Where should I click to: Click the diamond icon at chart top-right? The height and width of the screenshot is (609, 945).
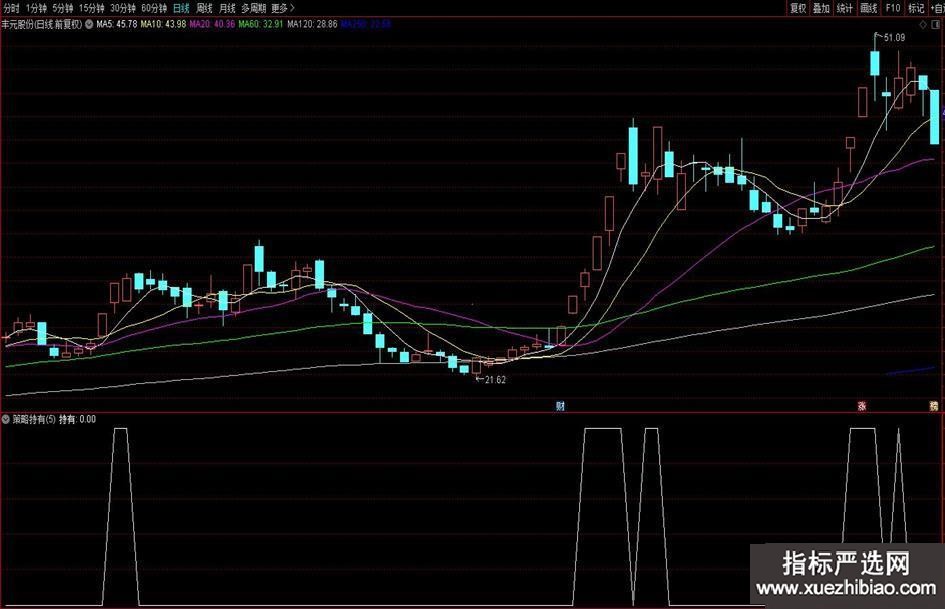tap(923, 25)
